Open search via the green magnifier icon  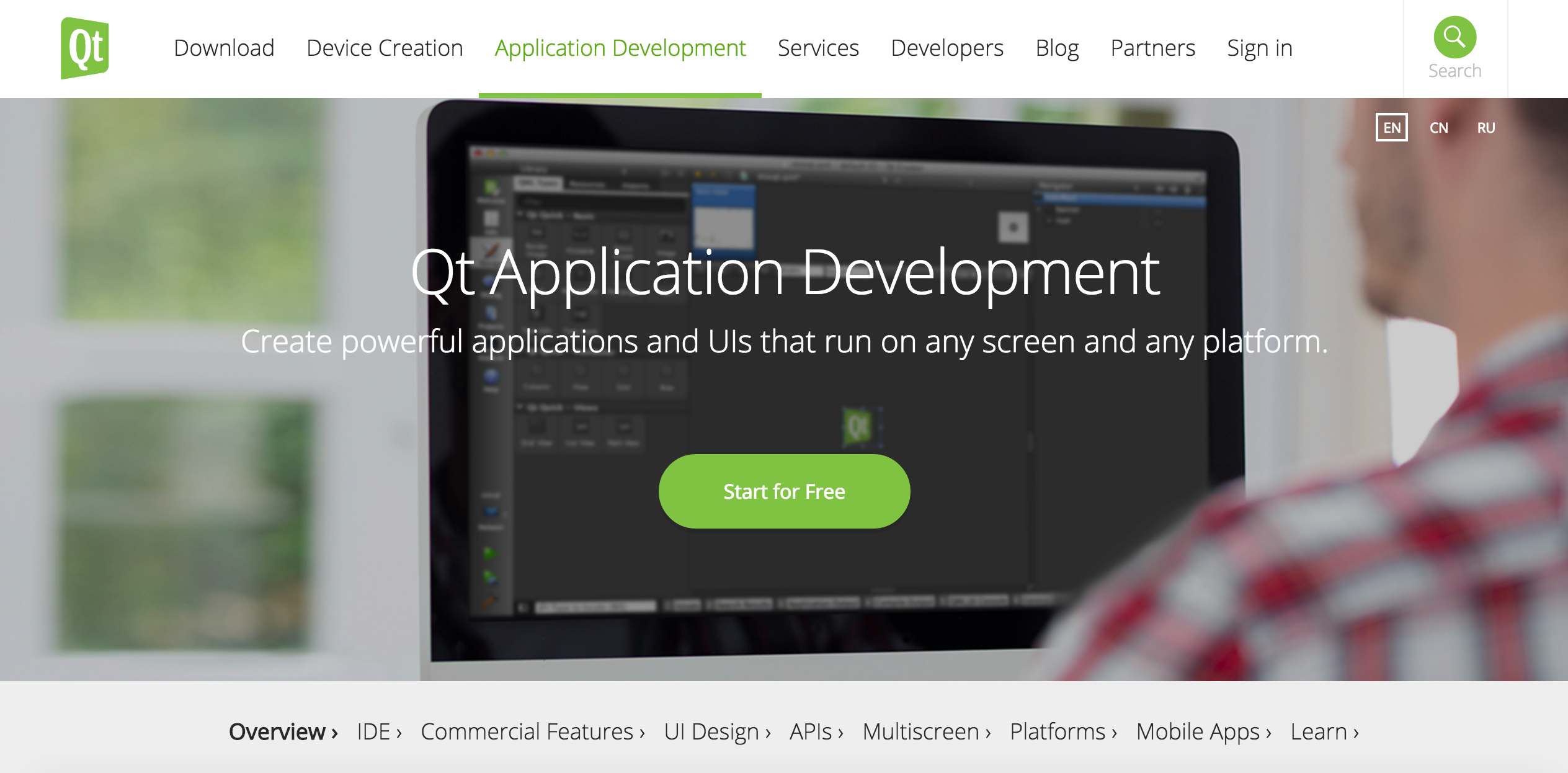click(1454, 37)
